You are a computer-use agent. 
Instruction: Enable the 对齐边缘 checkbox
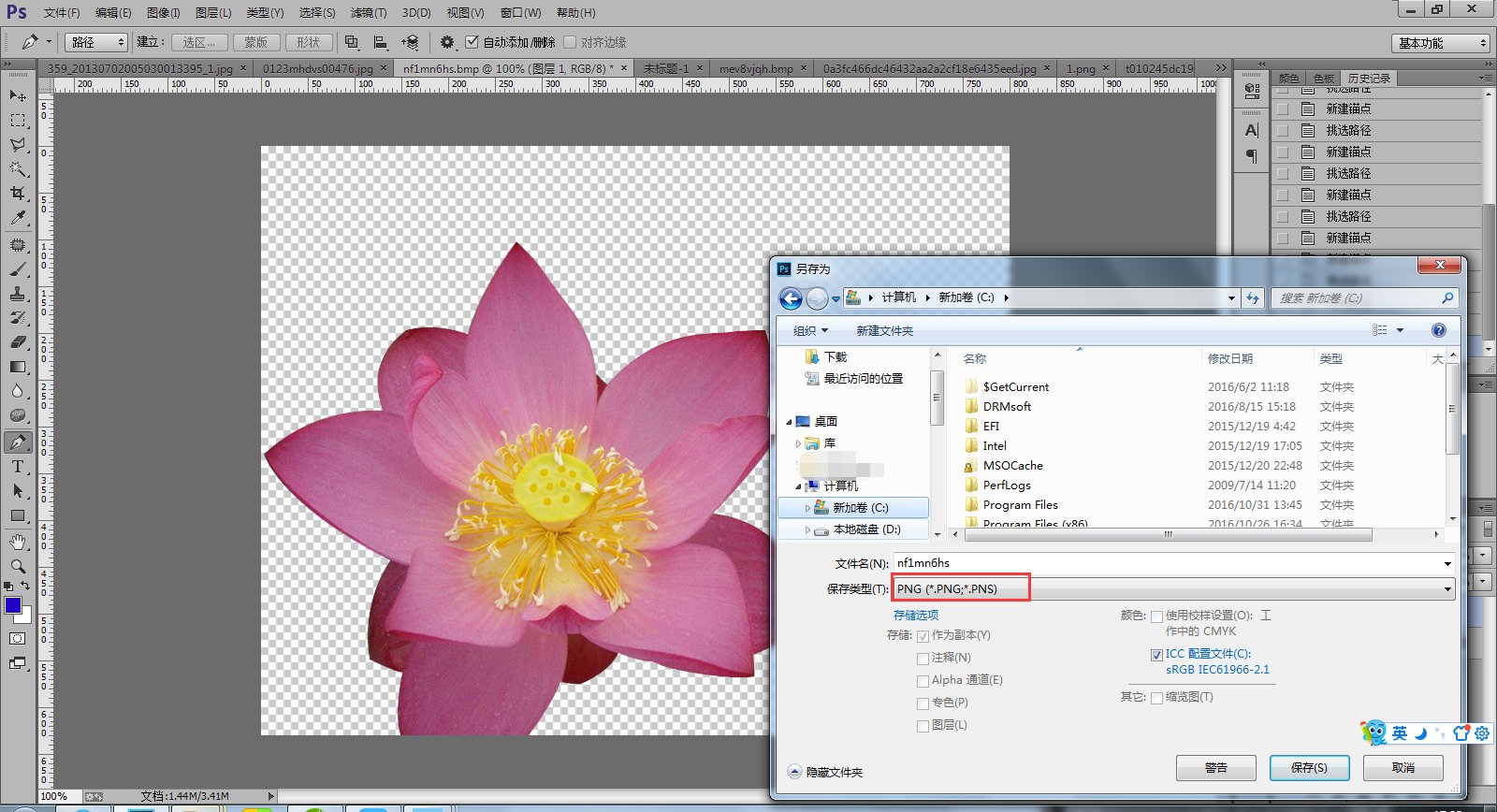click(x=569, y=42)
